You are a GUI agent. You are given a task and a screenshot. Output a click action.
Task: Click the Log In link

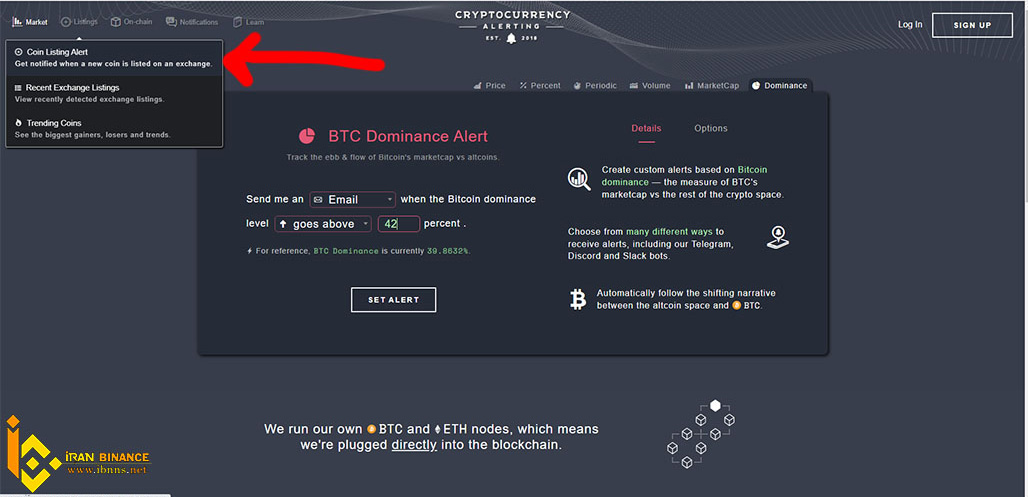tap(910, 24)
